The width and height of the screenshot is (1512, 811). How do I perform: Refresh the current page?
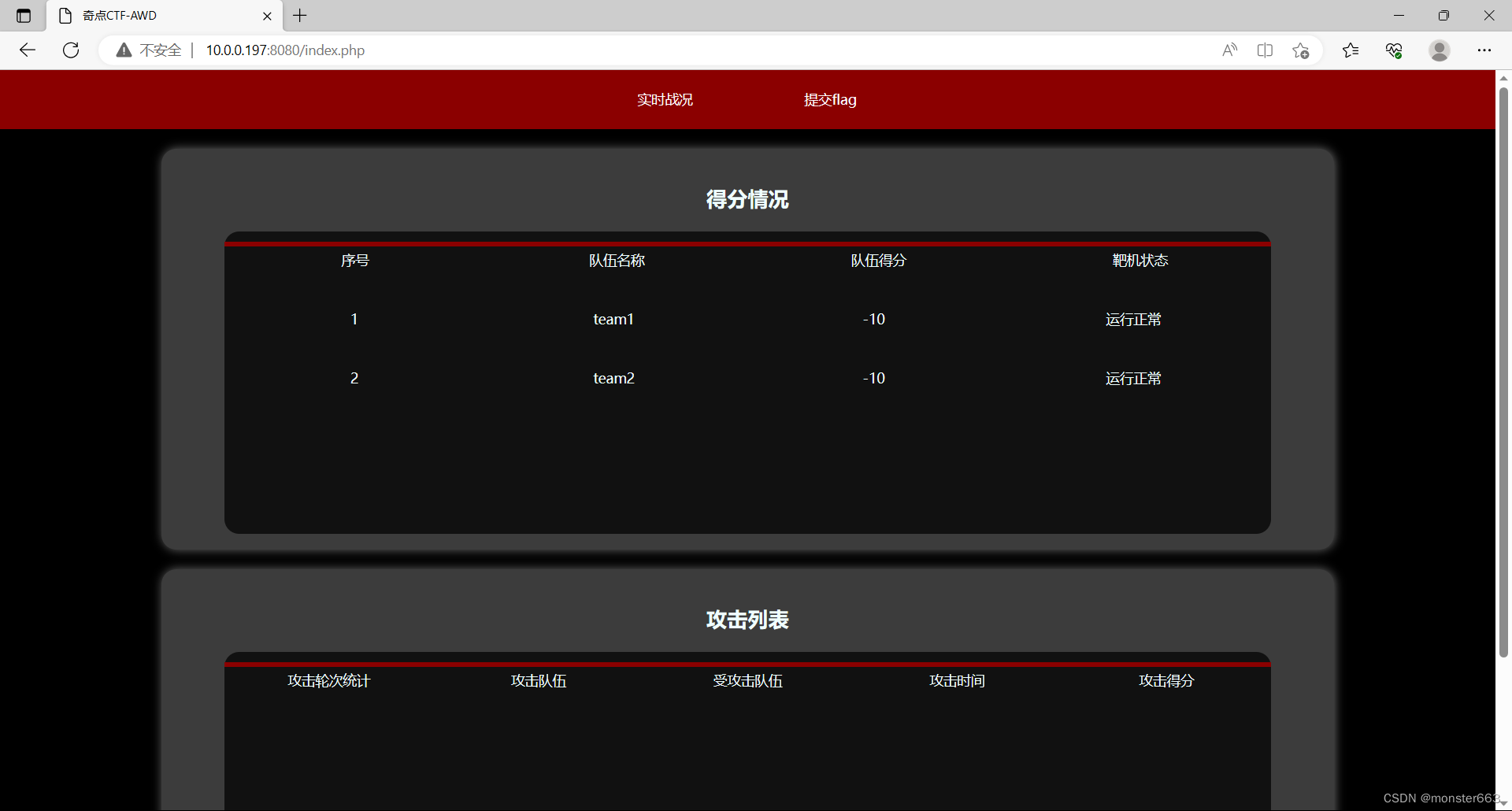click(71, 50)
